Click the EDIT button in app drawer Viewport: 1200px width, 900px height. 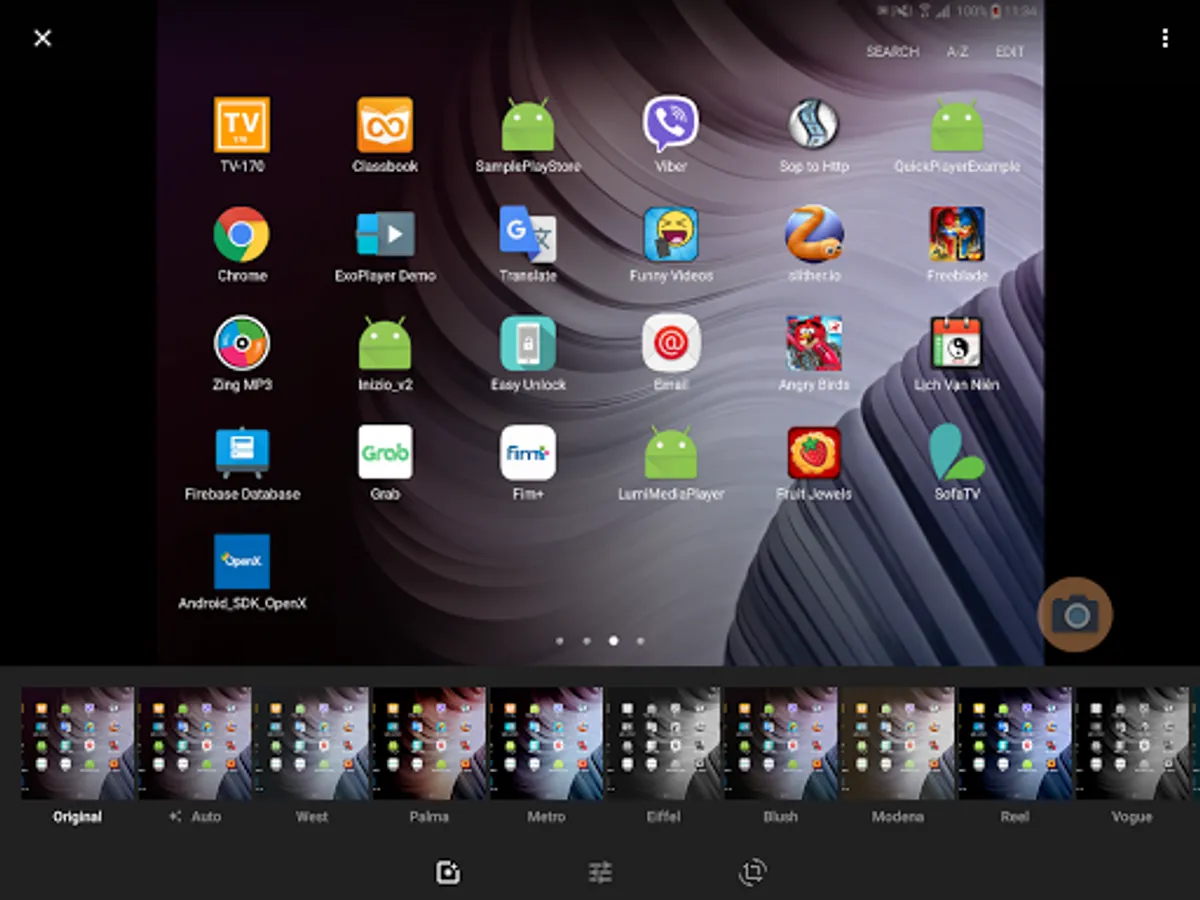click(1010, 52)
